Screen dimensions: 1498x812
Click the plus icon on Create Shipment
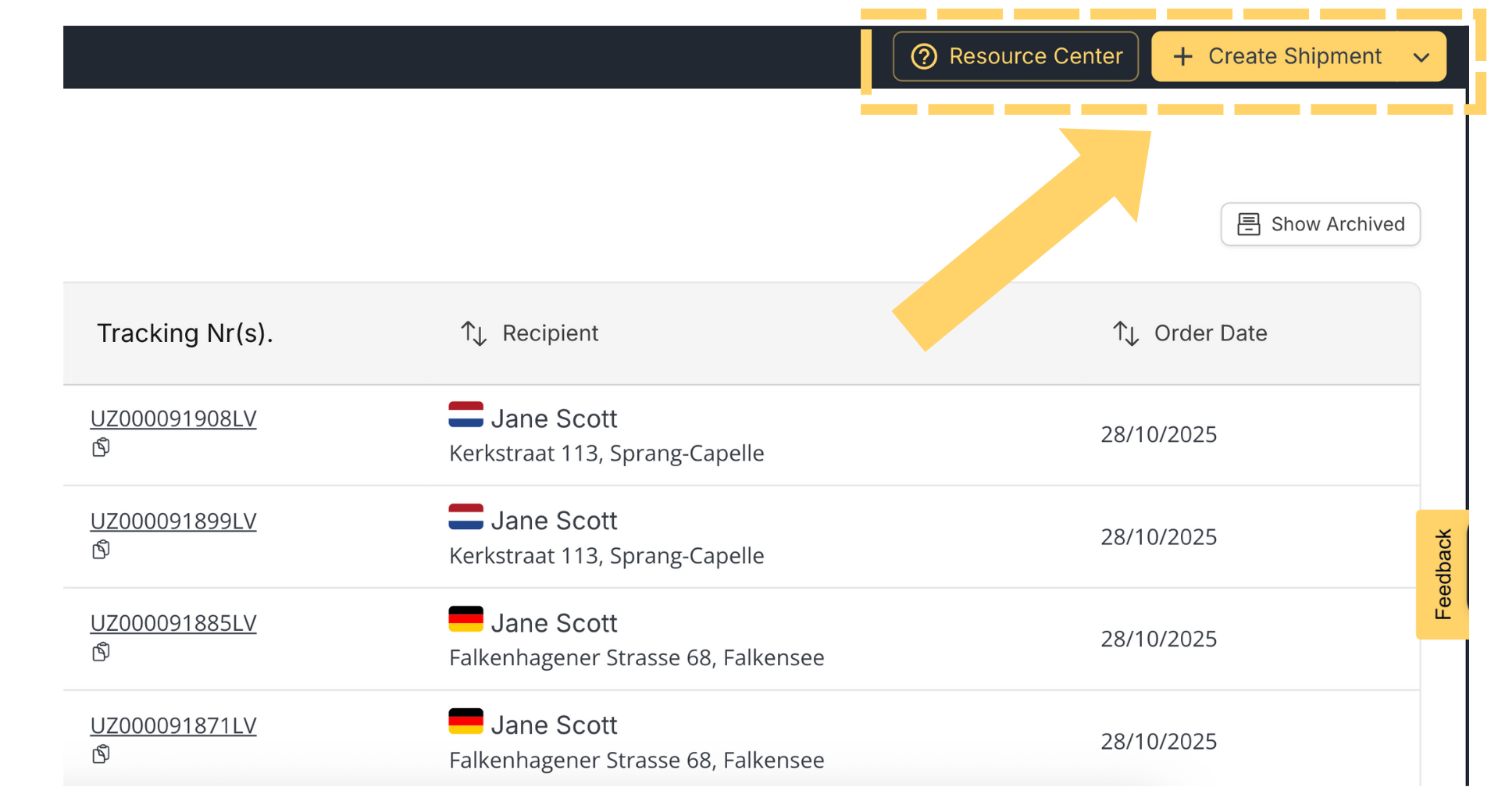click(1182, 57)
